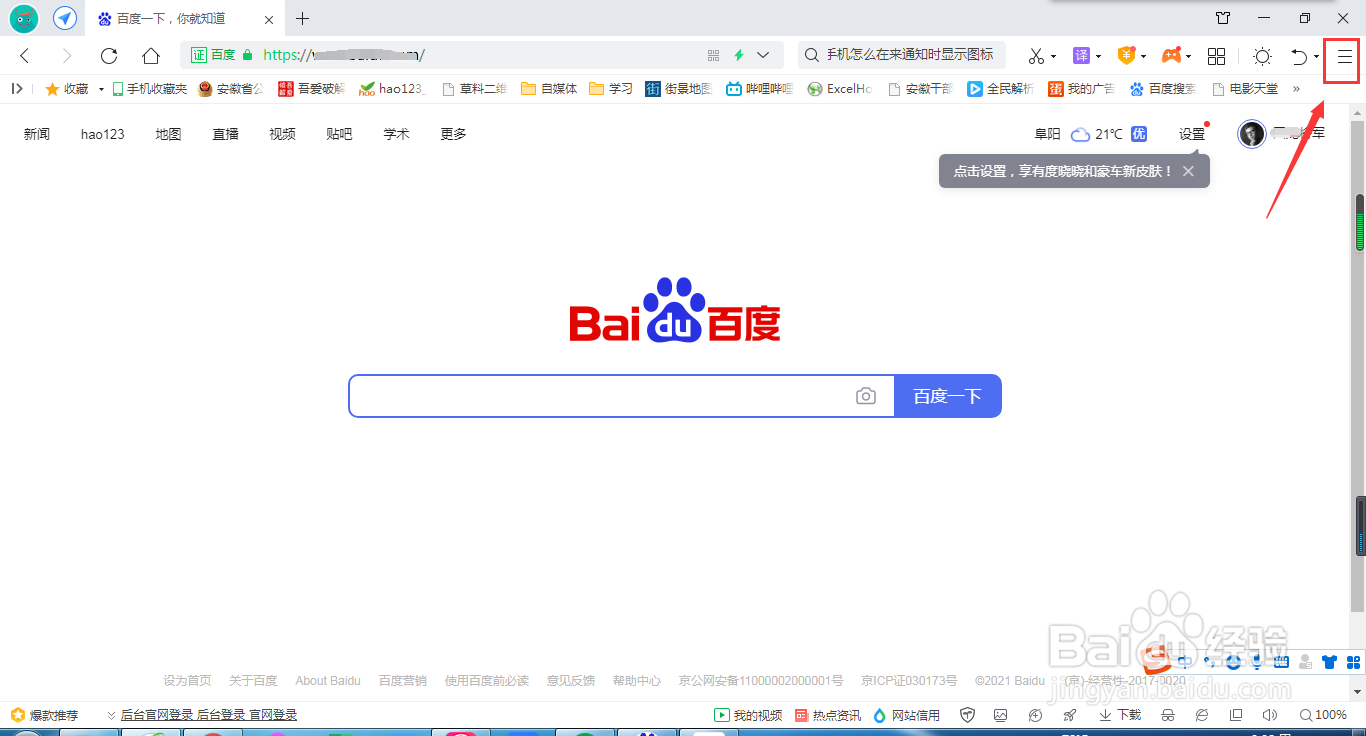Open the browser home page icon
1366x736 pixels.
[150, 56]
